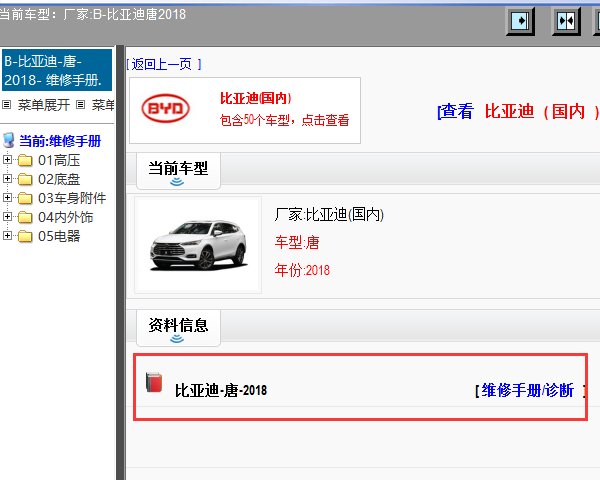Click the 年份:2018 text
Screen dimensions: 600x480
click(x=302, y=270)
